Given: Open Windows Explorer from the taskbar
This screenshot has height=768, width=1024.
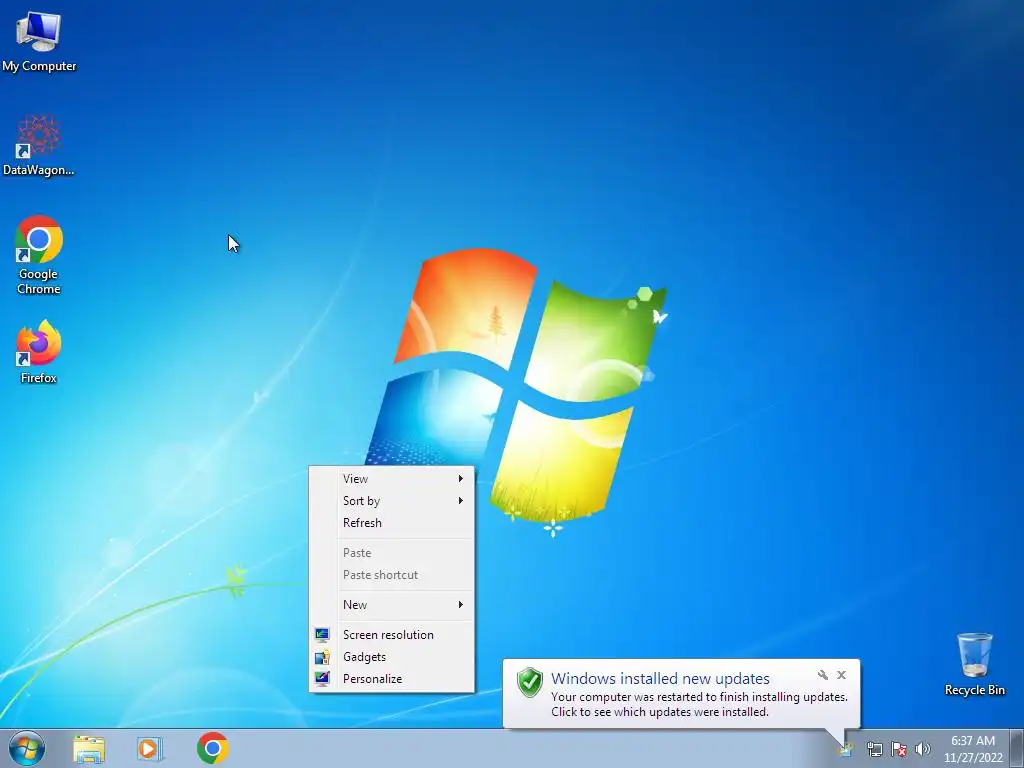Looking at the screenshot, I should pyautogui.click(x=89, y=749).
